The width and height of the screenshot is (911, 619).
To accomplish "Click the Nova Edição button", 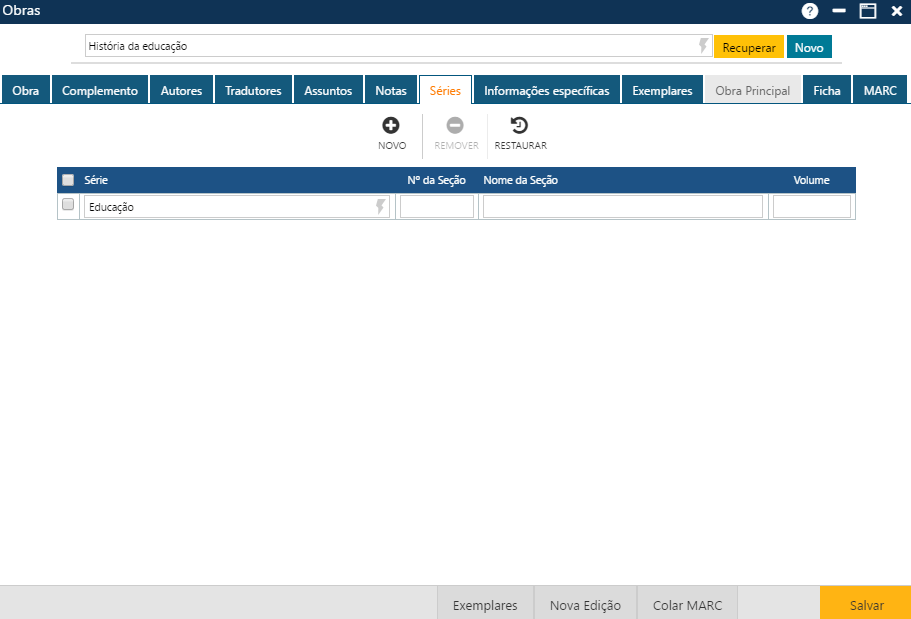I will (585, 605).
